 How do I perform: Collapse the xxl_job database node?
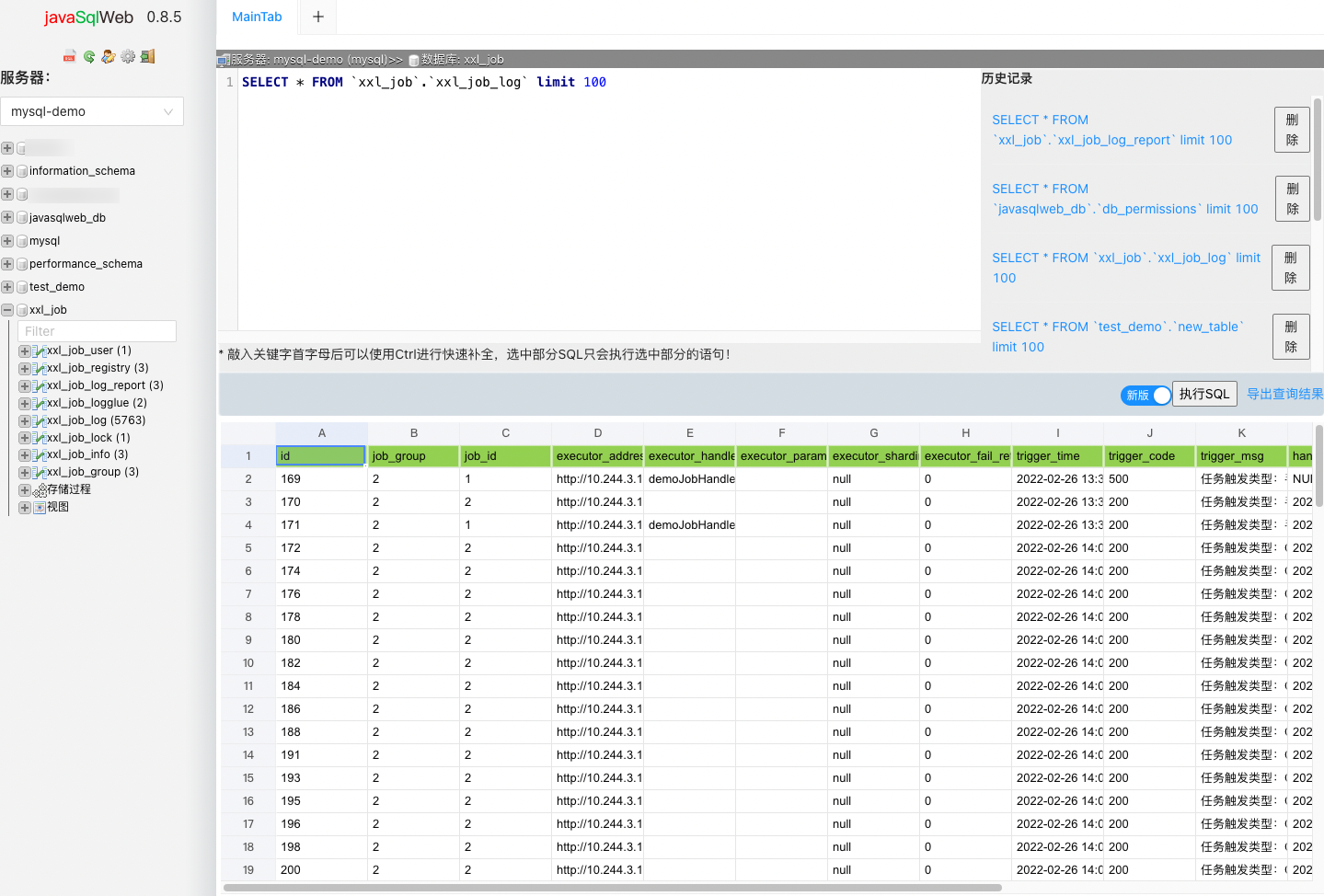click(x=7, y=310)
